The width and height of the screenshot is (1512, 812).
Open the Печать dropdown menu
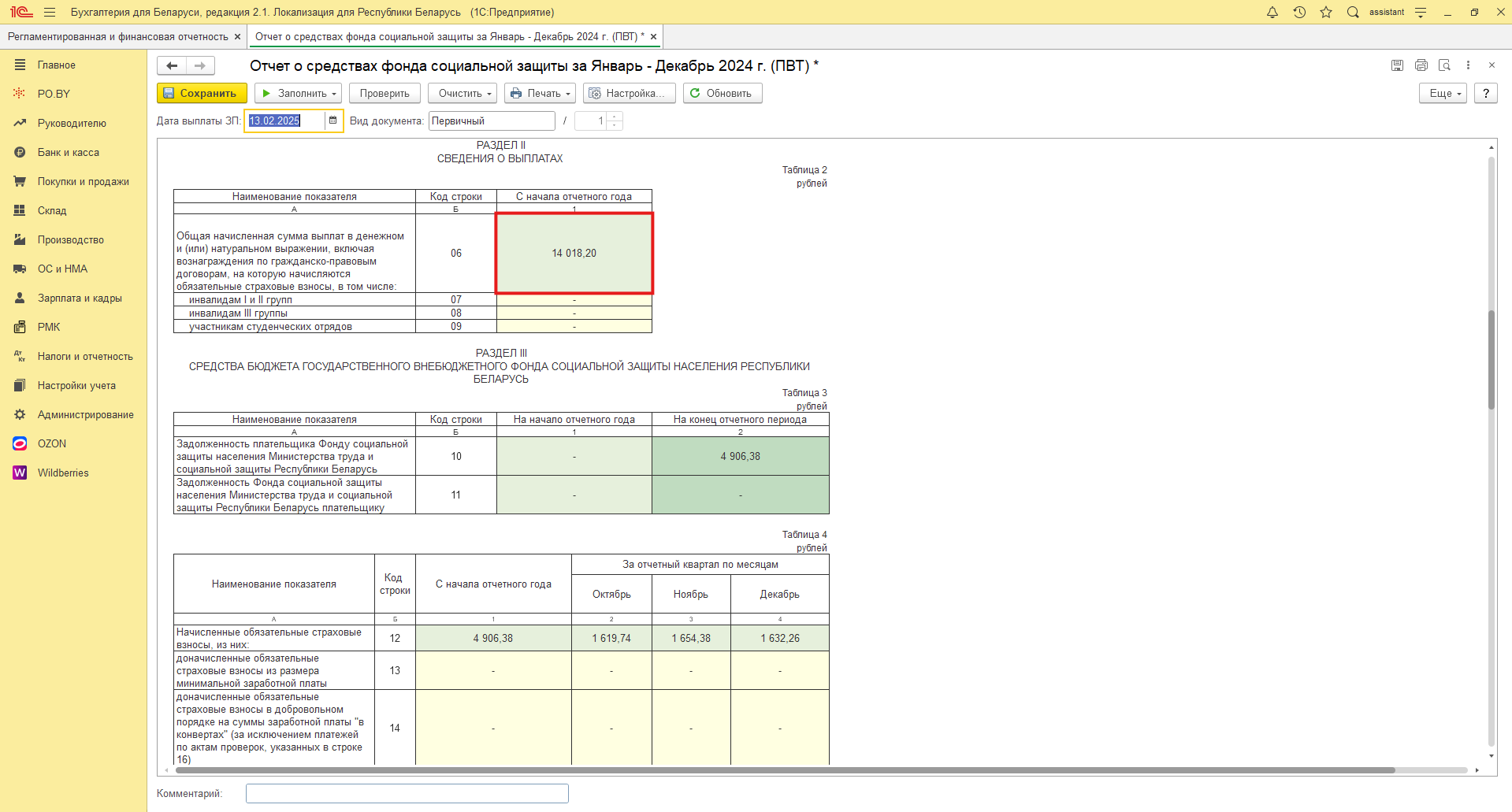click(541, 93)
